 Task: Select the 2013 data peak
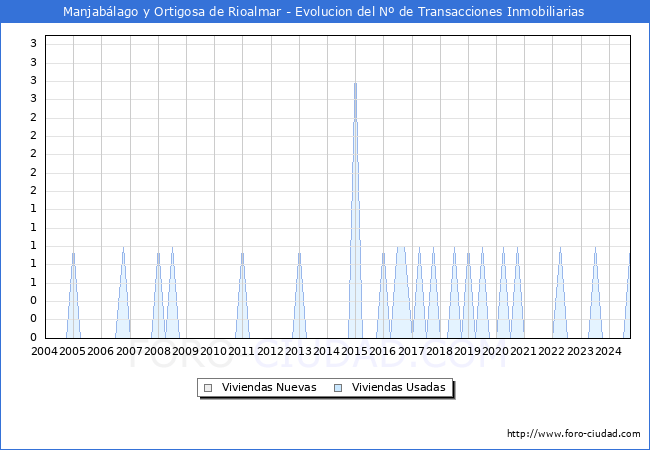tap(299, 295)
